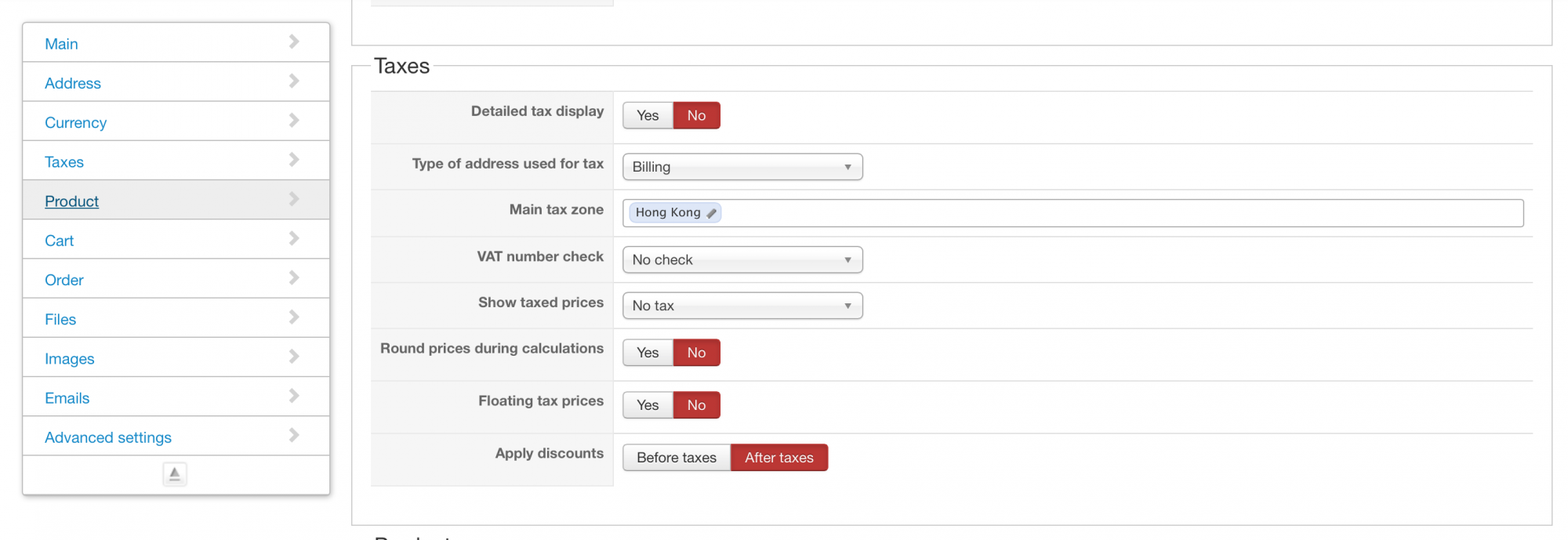The image size is (1568, 540).
Task: Click the chevron arrow beside Files
Action: click(x=294, y=317)
